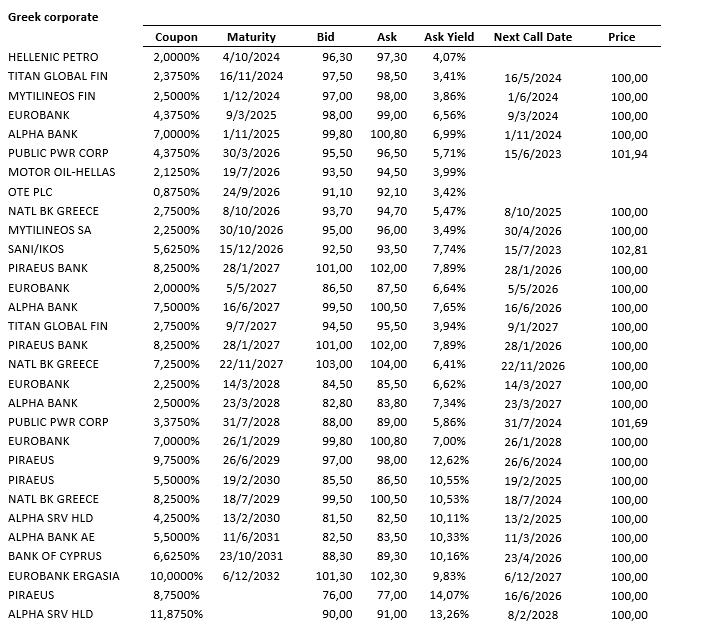Screen dimensions: 722x637
Task: Click the ALPHA BANK AE issuer cell
Action: click(x=53, y=537)
